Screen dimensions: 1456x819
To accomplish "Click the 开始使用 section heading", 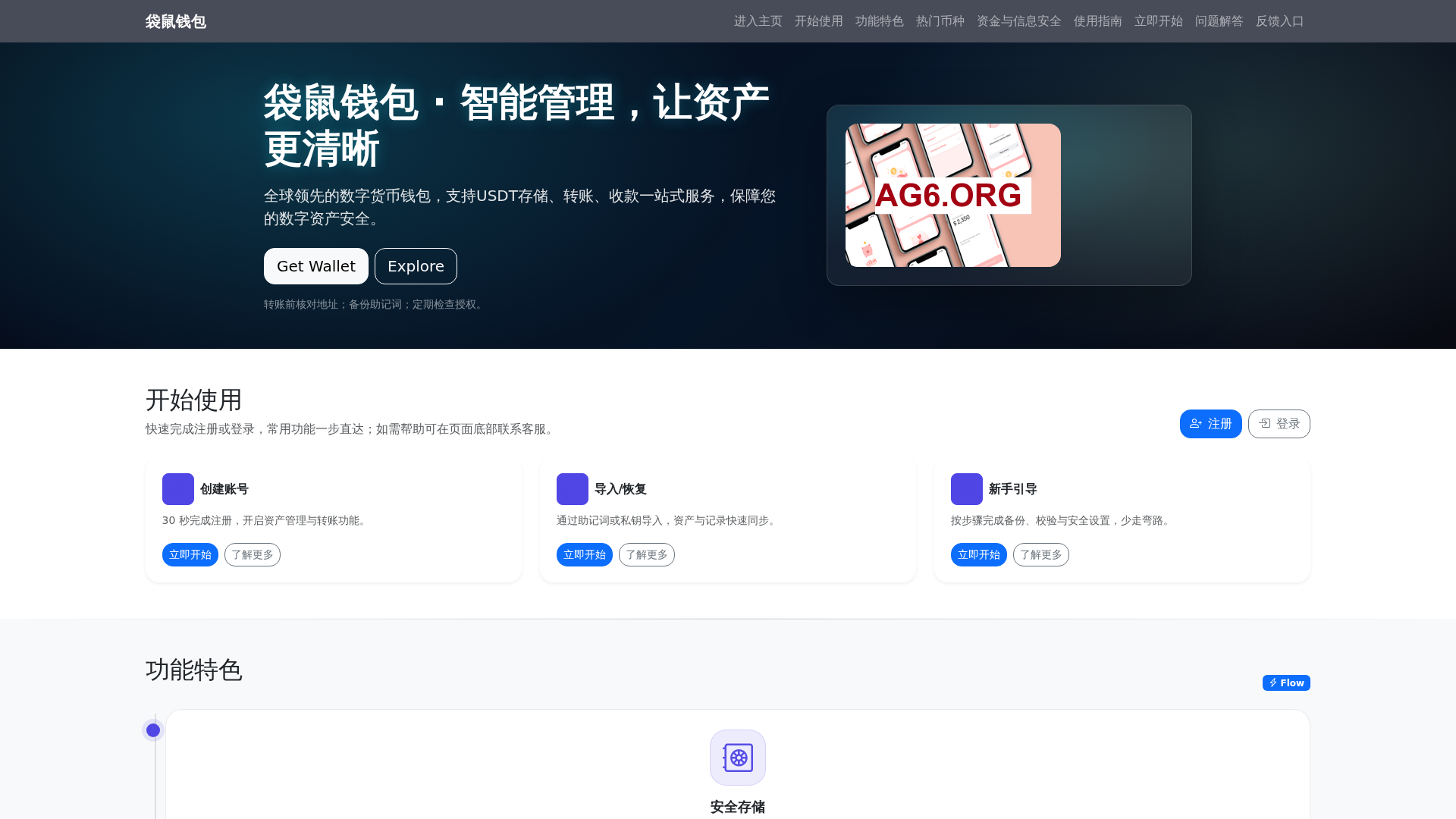I will [x=194, y=400].
